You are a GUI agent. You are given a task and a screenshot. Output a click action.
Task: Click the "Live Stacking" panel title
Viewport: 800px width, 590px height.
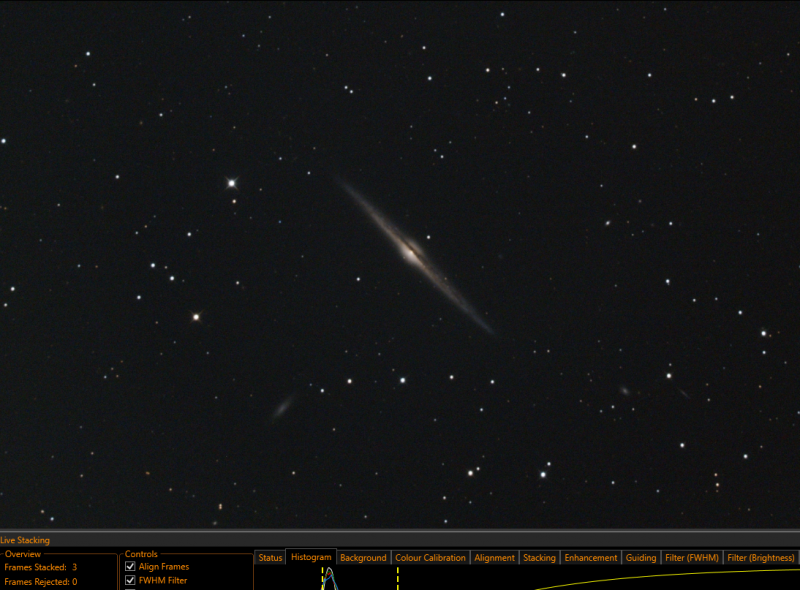point(25,540)
